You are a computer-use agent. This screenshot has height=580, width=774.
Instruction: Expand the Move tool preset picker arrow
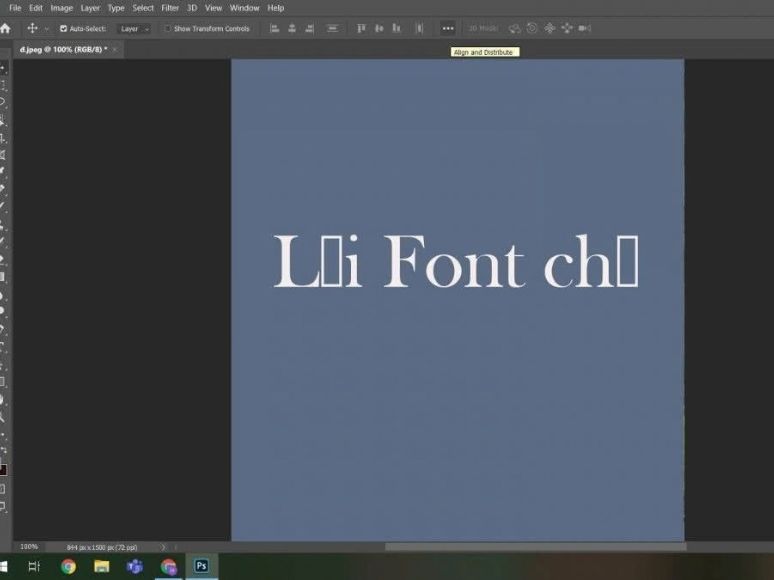click(x=46, y=29)
